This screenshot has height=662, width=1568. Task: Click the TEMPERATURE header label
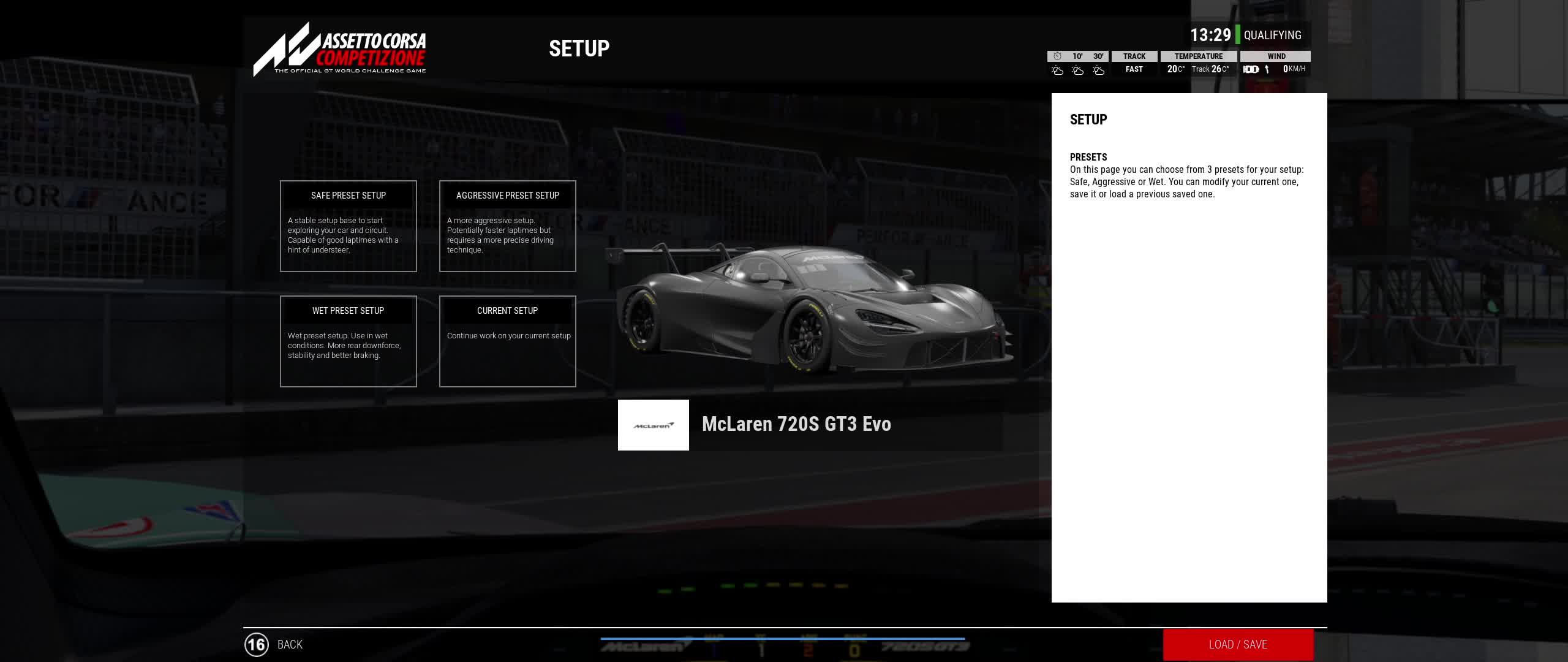click(x=1198, y=56)
